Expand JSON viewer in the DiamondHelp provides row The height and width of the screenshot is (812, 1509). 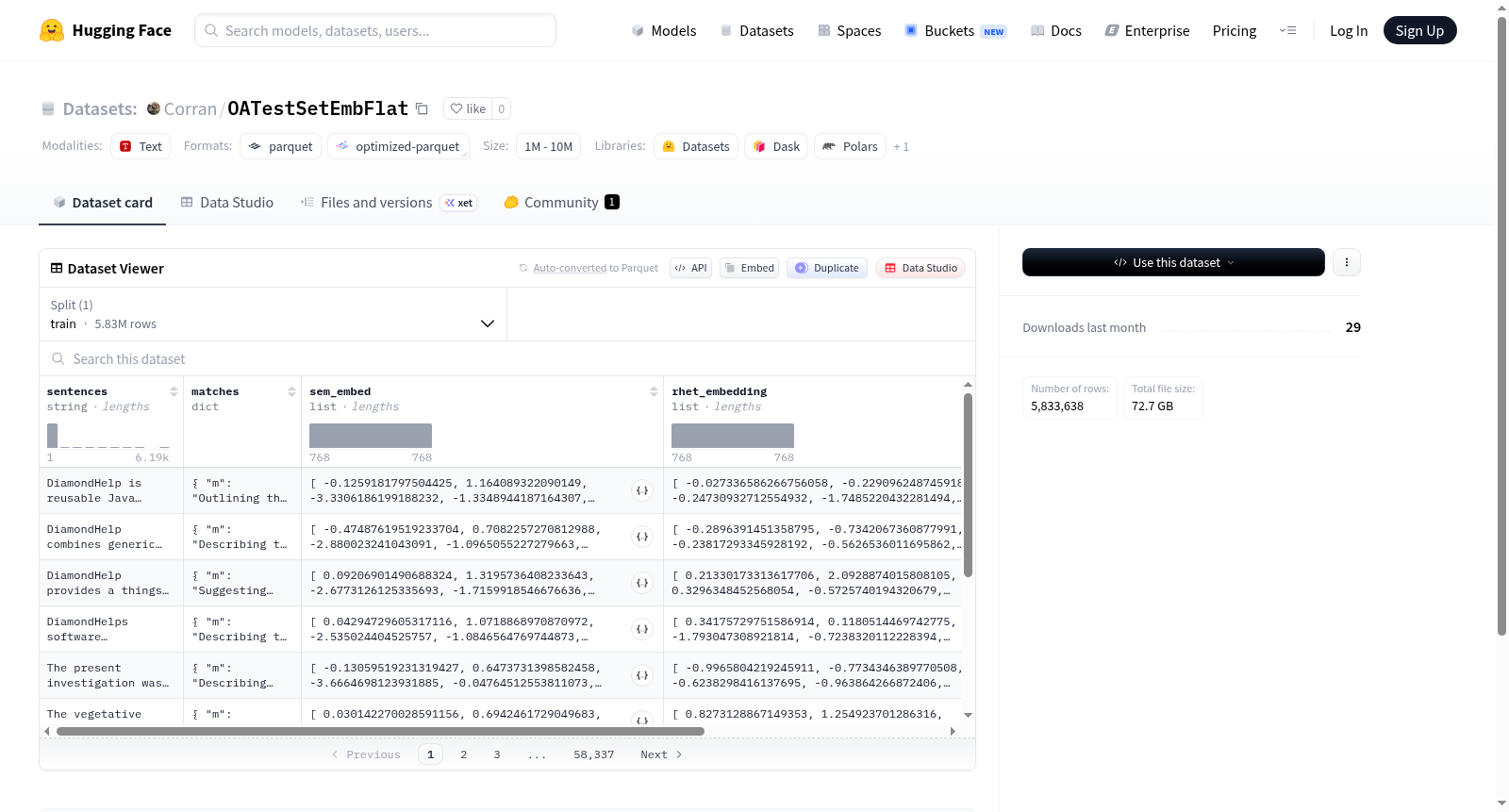click(x=642, y=583)
